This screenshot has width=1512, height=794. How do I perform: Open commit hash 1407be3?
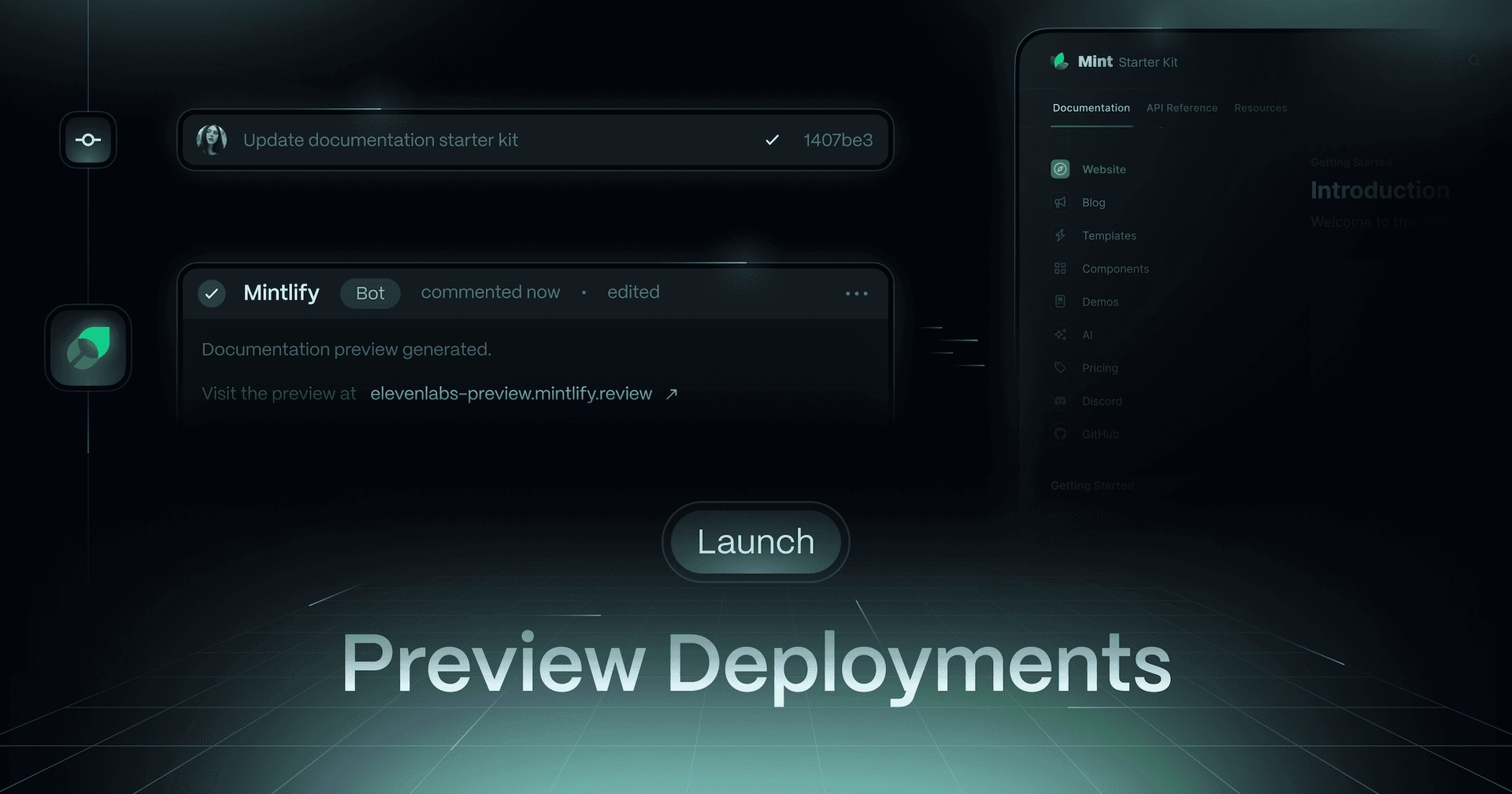pyautogui.click(x=837, y=140)
